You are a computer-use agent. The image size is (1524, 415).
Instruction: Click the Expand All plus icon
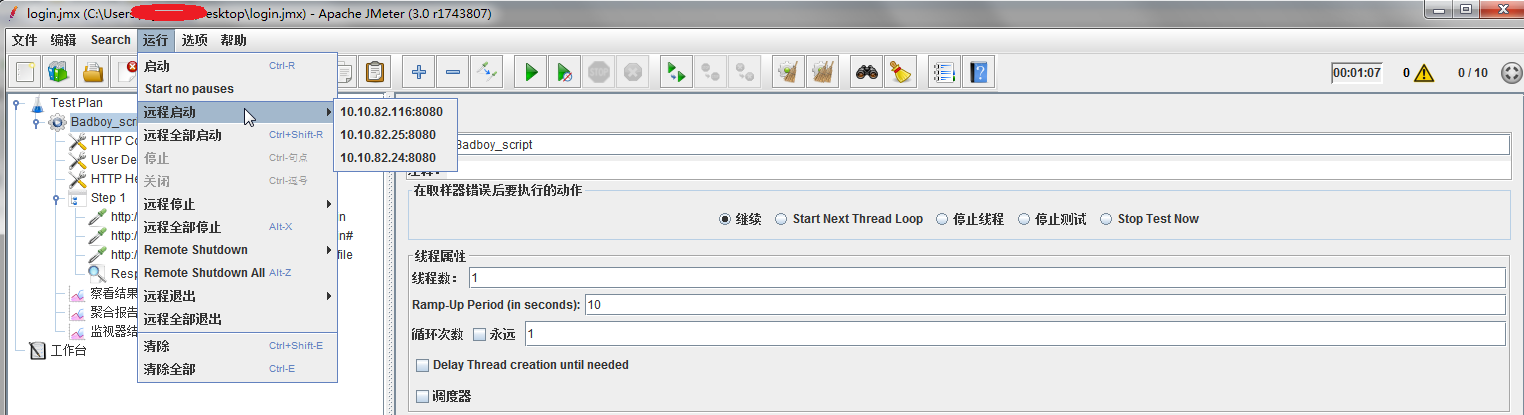click(419, 72)
